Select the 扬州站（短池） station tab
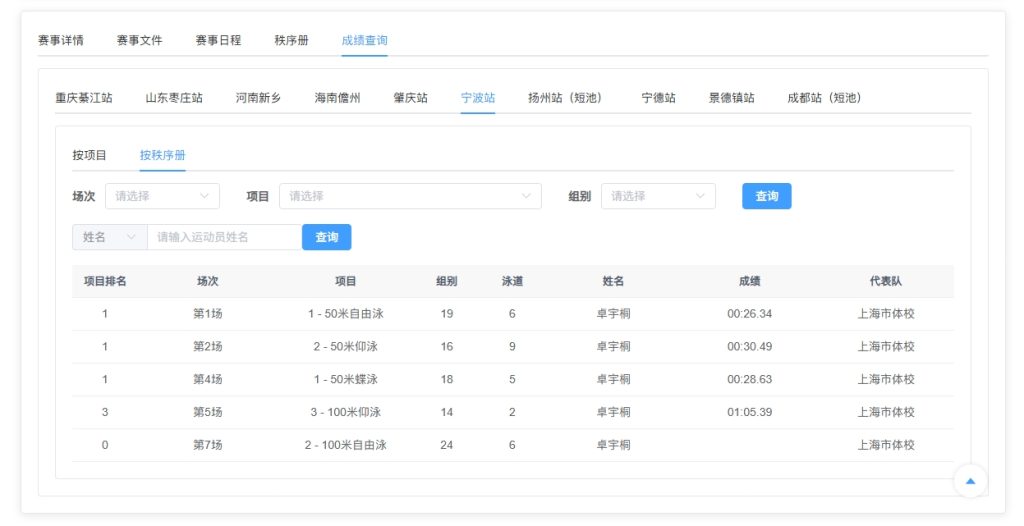This screenshot has width=1024, height=526. [x=565, y=98]
